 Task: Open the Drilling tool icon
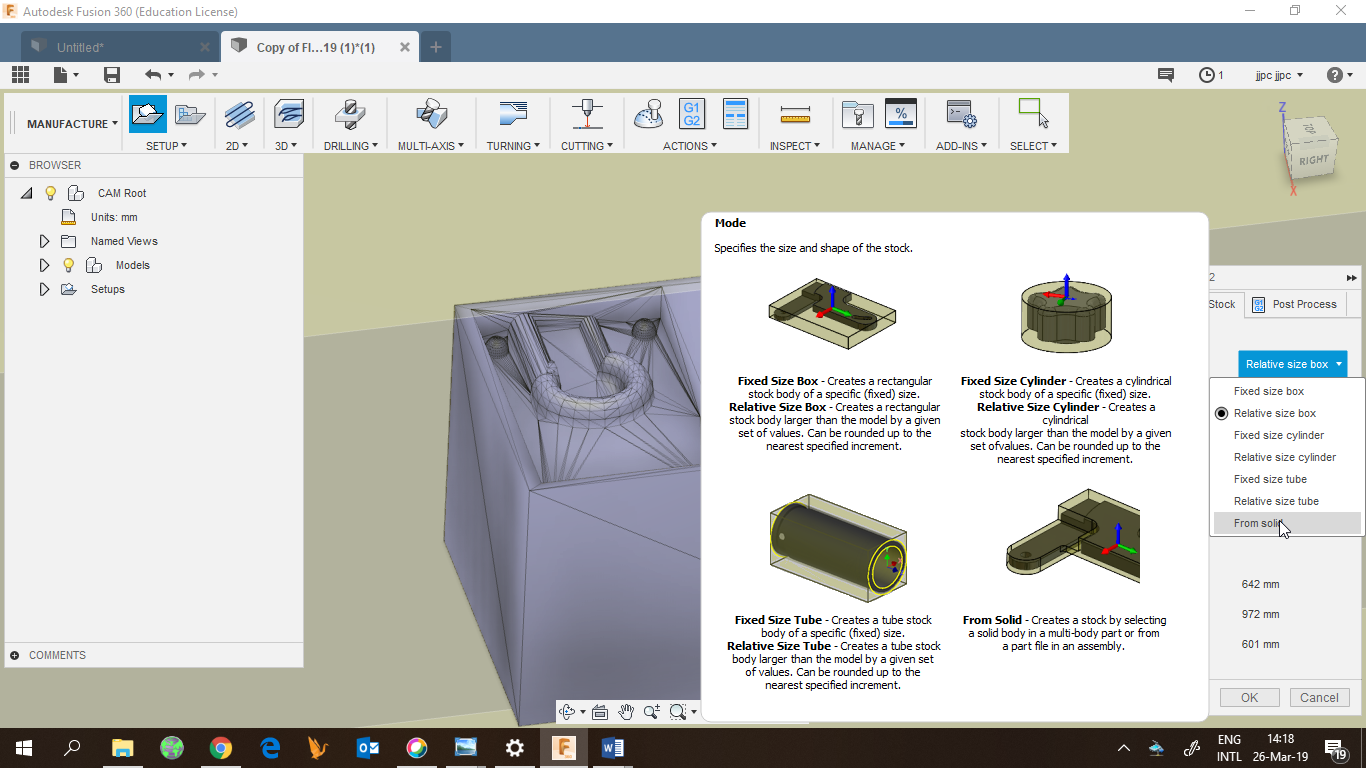pyautogui.click(x=350, y=114)
